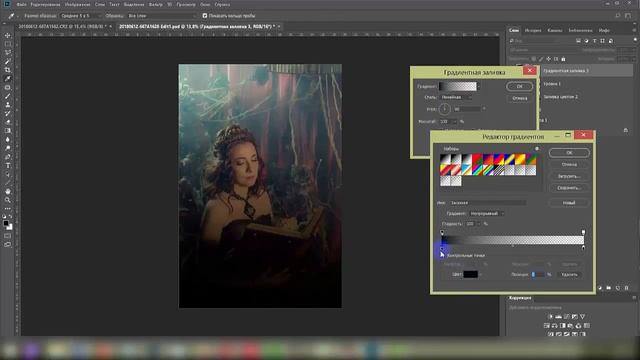The height and width of the screenshot is (360, 640).
Task: Select the Blur tool
Action: [7, 139]
